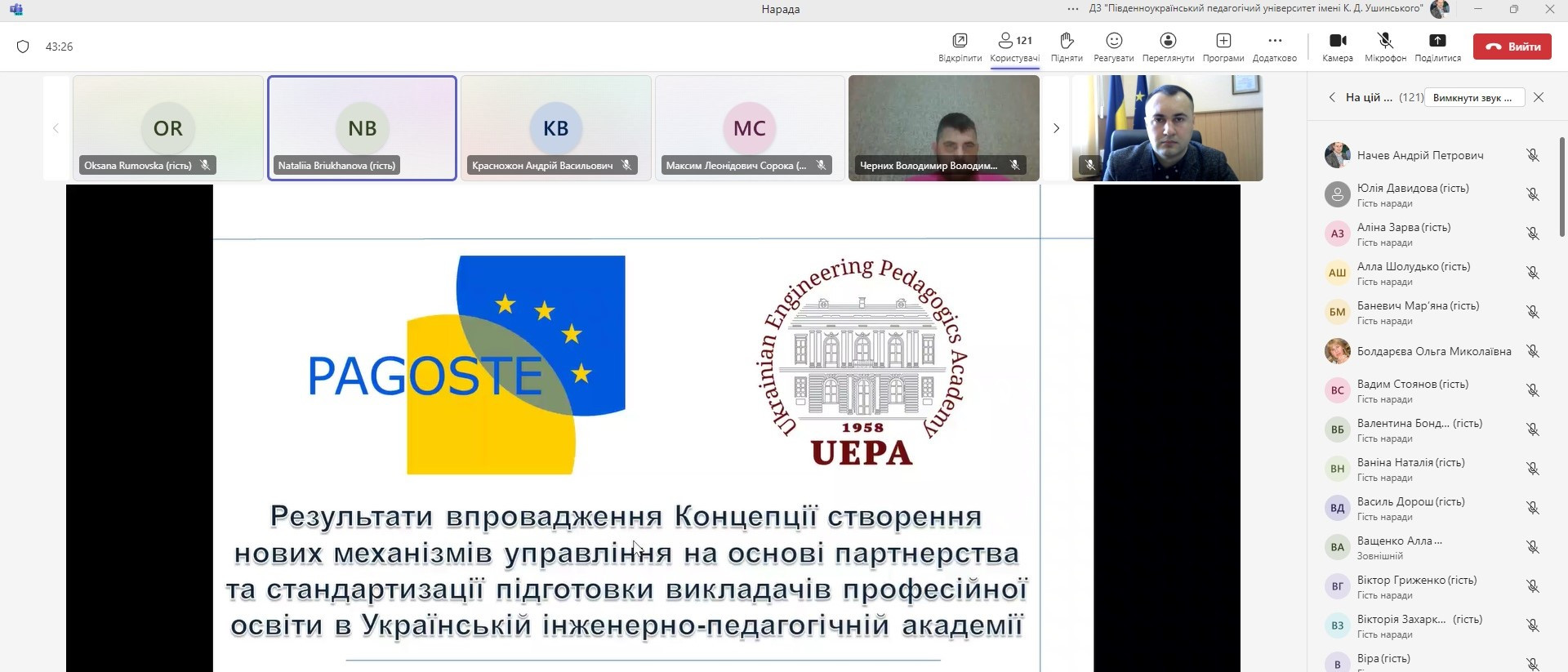
Task: Open the title bar ellipsis menu
Action: [1073, 9]
